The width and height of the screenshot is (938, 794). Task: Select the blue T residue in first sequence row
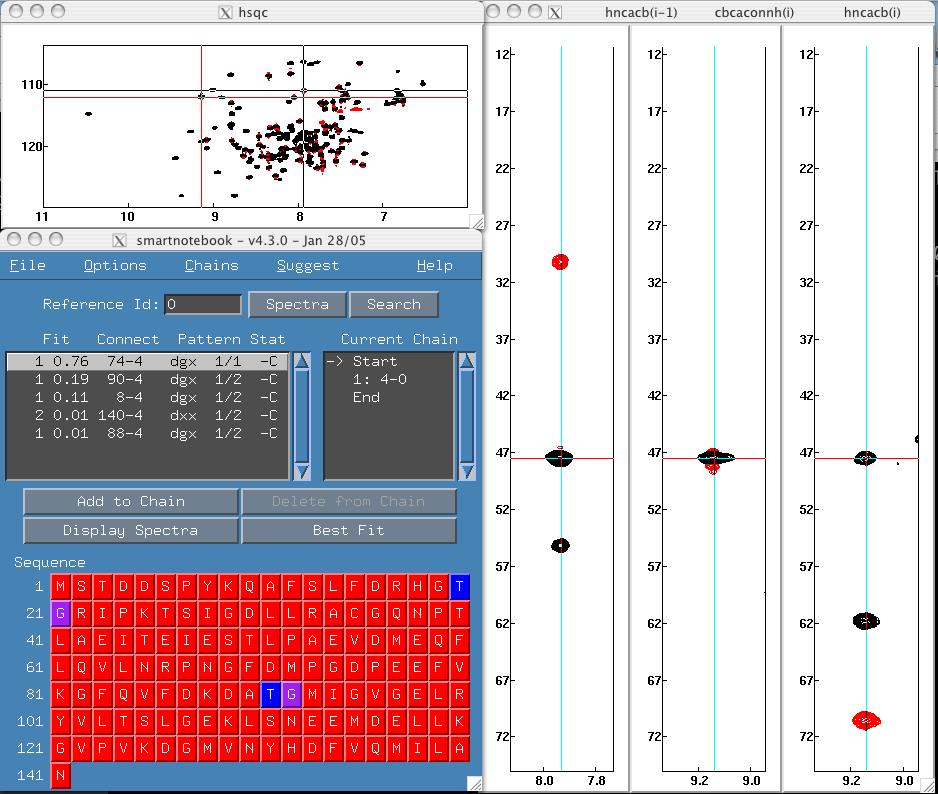click(x=459, y=586)
